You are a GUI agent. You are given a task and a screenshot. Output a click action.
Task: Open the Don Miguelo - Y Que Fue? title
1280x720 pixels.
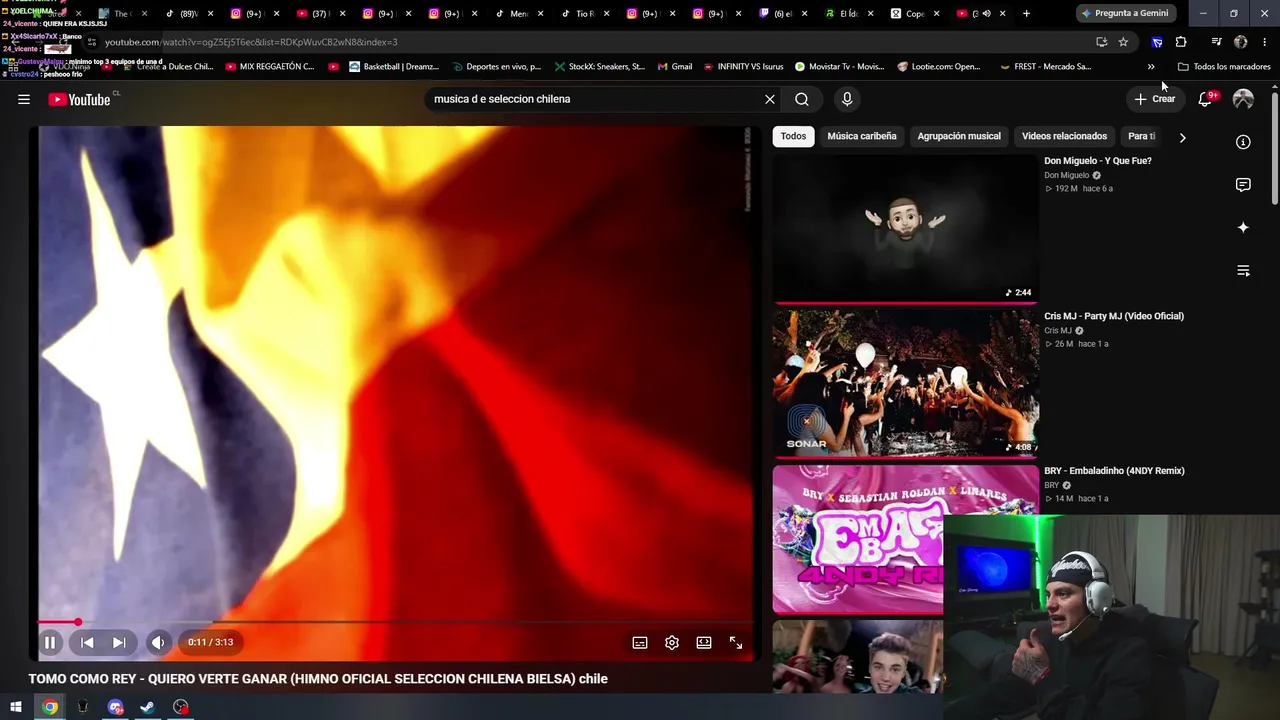1098,161
